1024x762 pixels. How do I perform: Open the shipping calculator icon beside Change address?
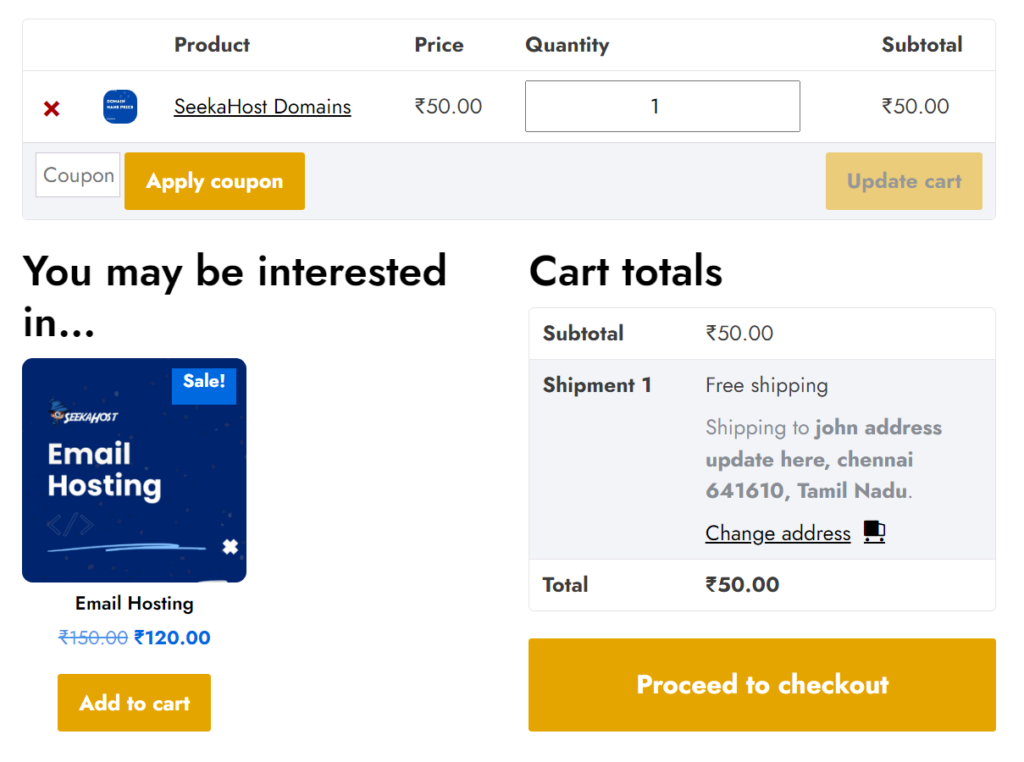tap(873, 531)
